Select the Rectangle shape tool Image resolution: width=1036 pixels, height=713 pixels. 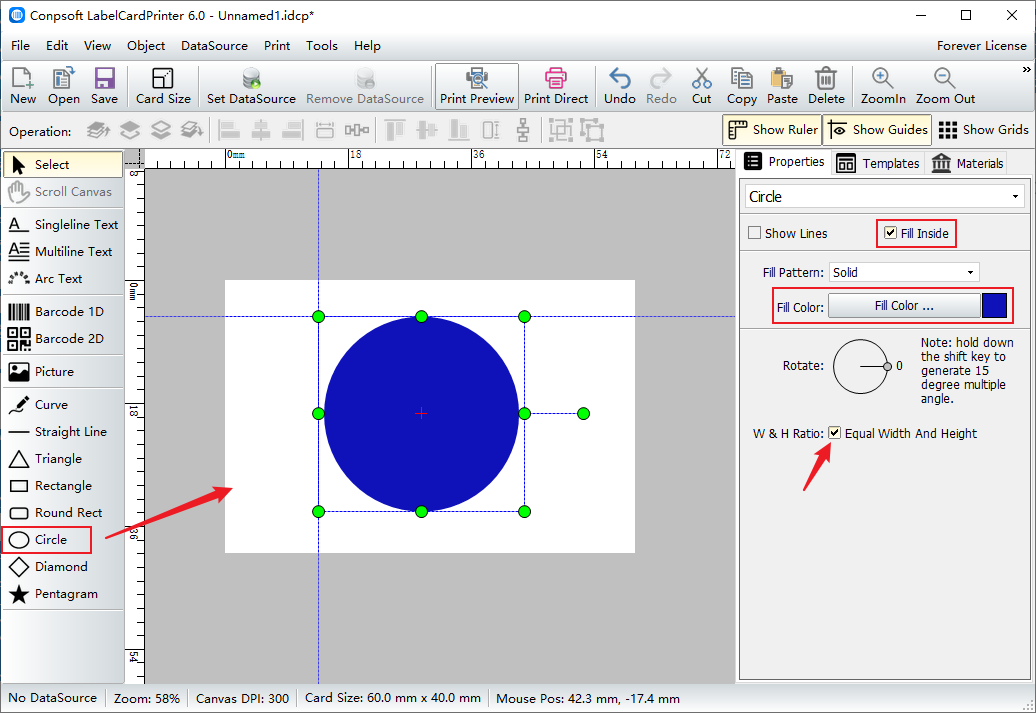[x=63, y=486]
